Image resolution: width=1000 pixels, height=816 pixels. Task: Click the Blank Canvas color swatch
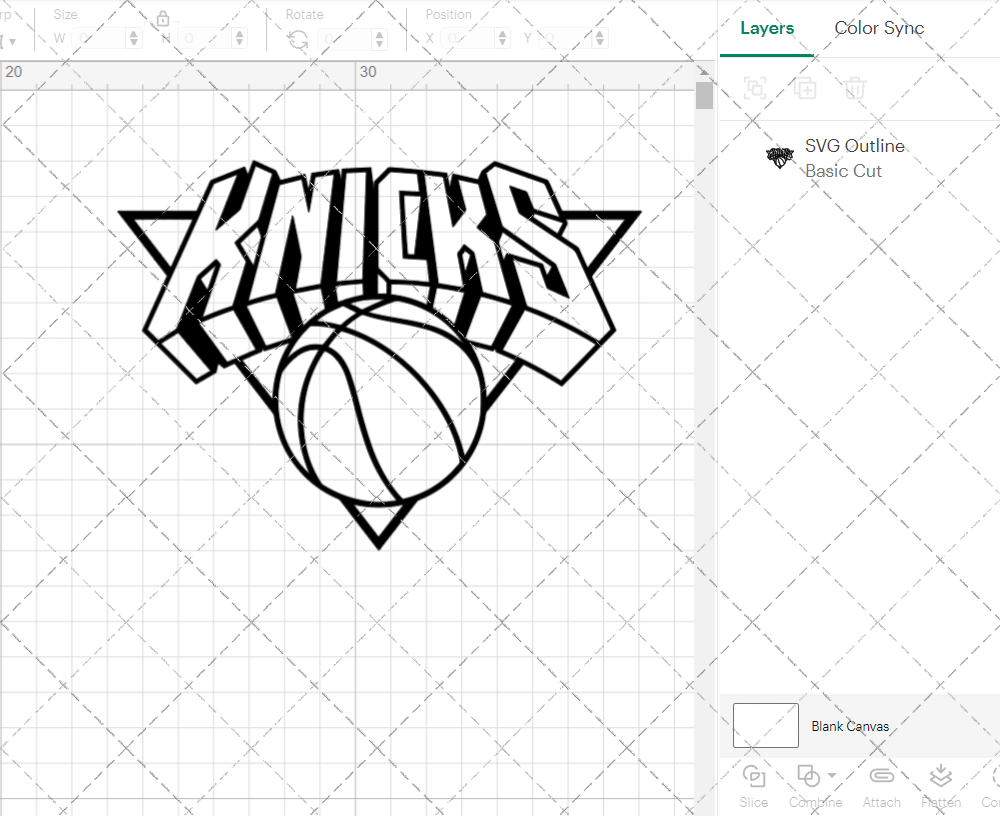tap(765, 725)
